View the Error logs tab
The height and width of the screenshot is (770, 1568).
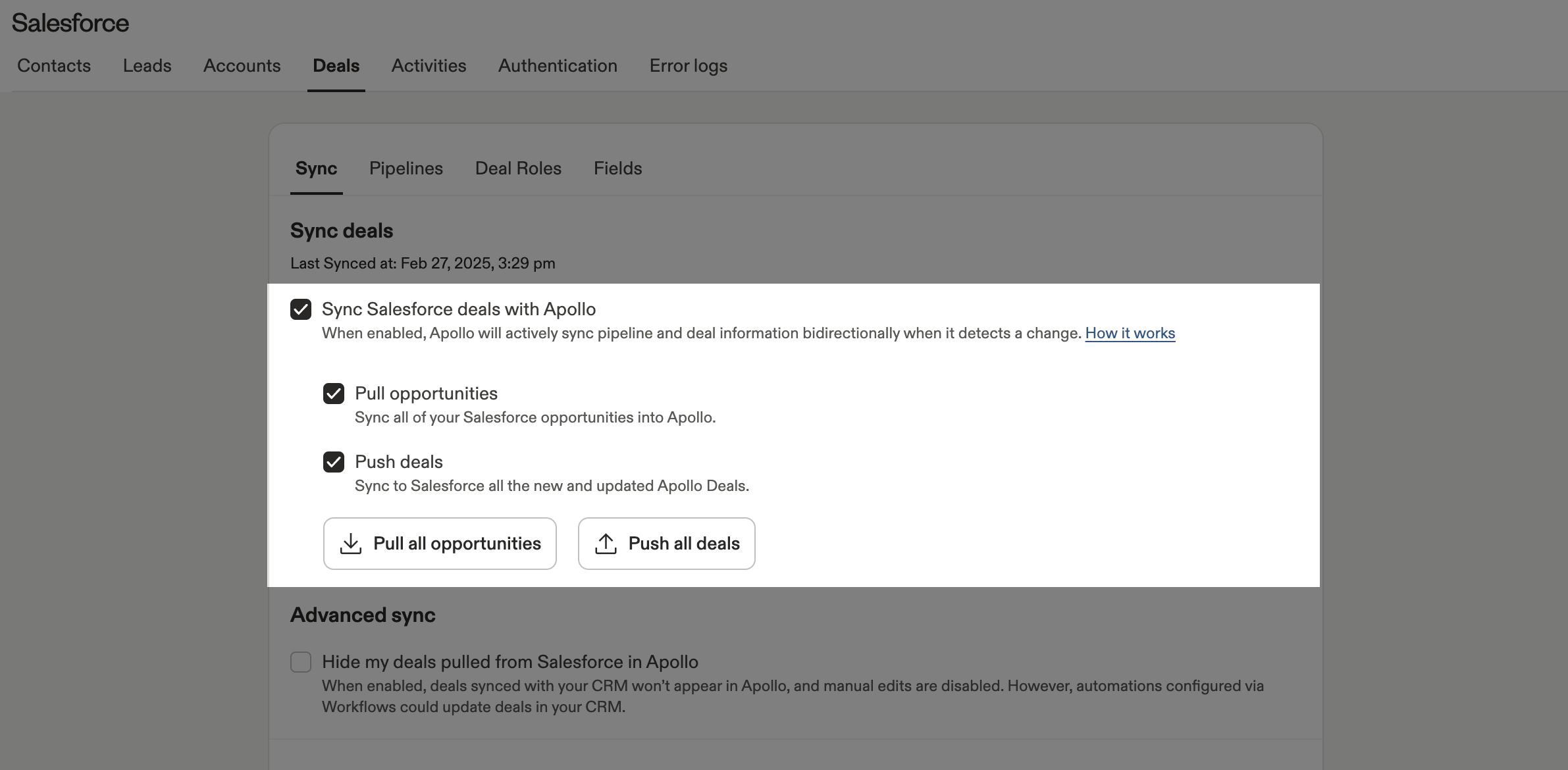coord(688,66)
